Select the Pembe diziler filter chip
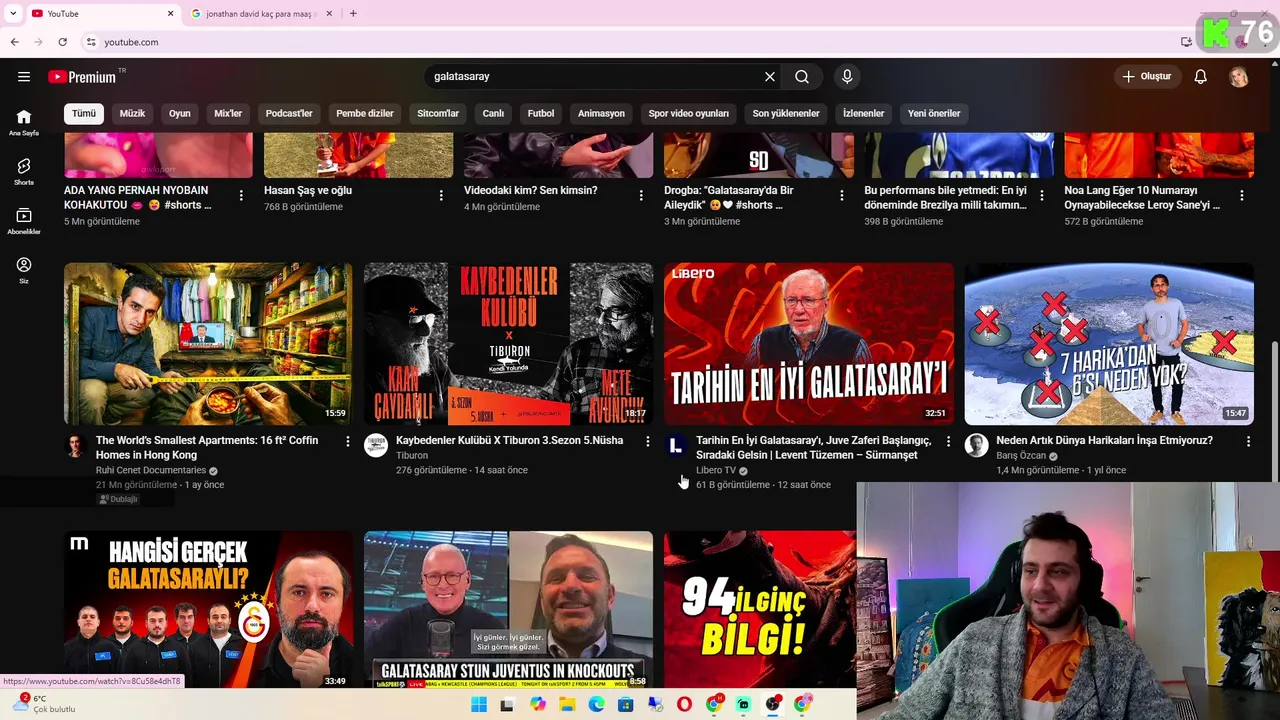 (365, 113)
